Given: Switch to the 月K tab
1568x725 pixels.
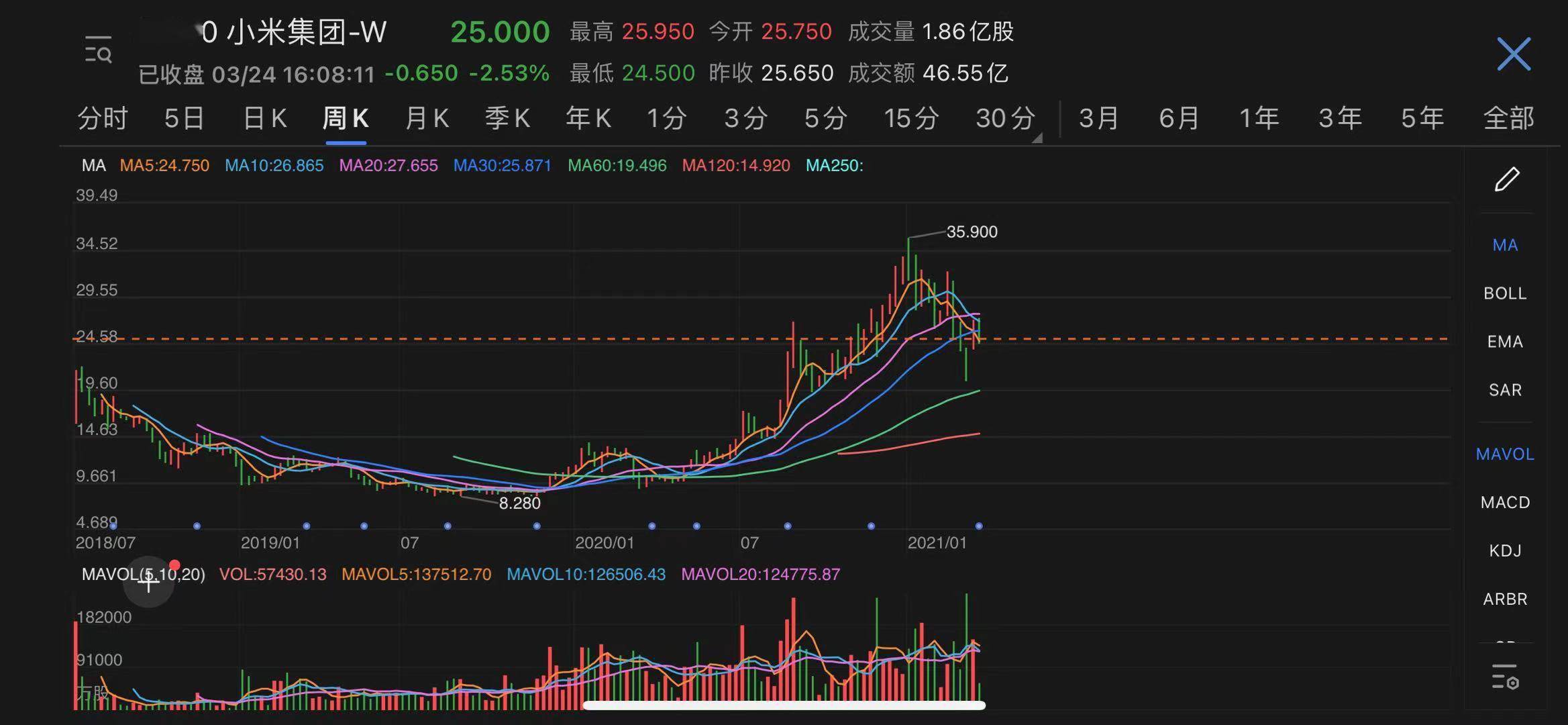Looking at the screenshot, I should pos(427,118).
